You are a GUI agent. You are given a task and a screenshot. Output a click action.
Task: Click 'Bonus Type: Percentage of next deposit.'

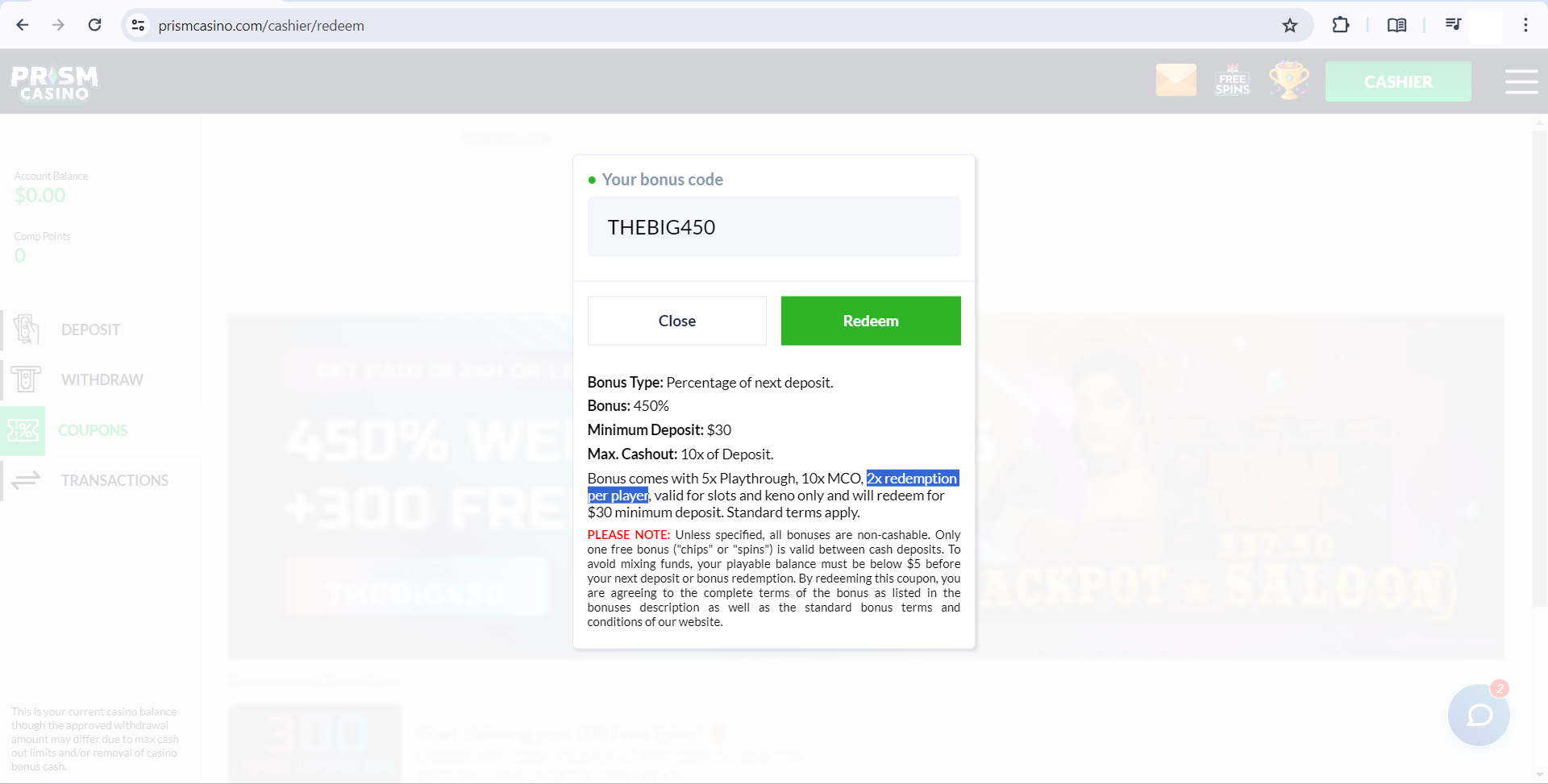710,382
